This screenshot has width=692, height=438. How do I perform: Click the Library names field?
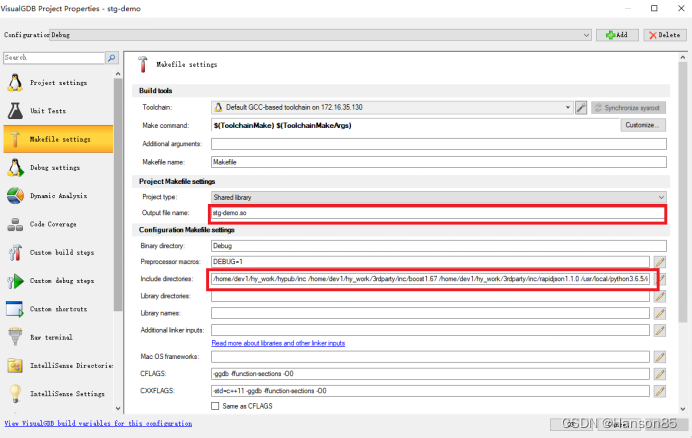(x=430, y=313)
